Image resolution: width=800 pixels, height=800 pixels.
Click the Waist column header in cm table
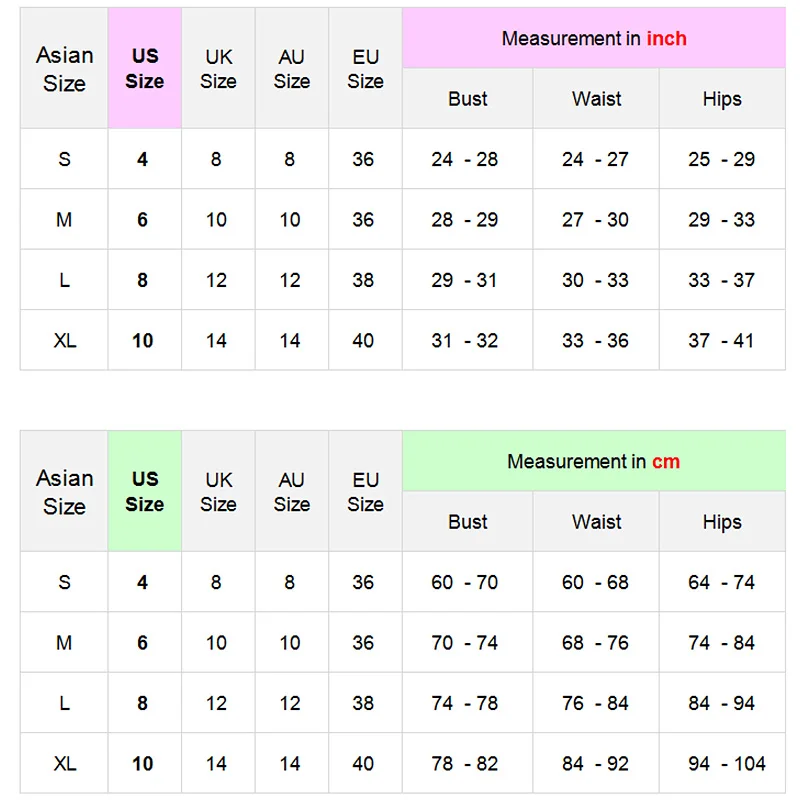596,522
